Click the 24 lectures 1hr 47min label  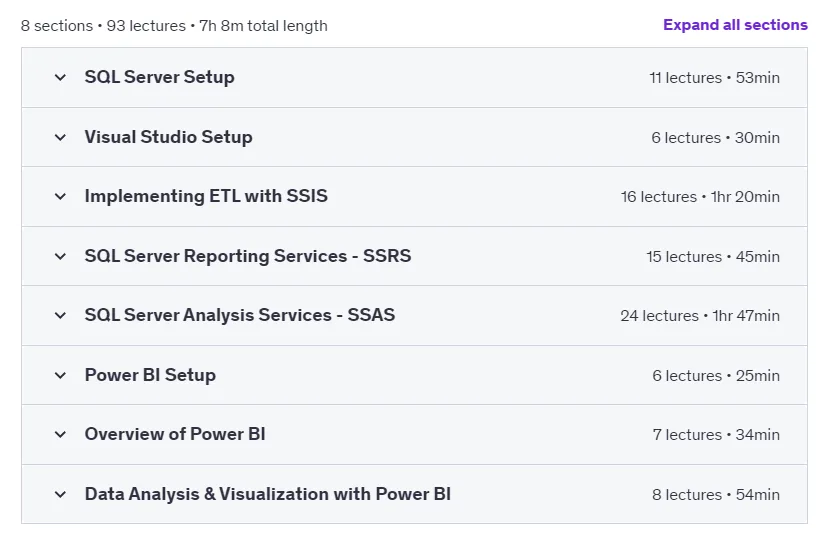pyautogui.click(x=700, y=316)
